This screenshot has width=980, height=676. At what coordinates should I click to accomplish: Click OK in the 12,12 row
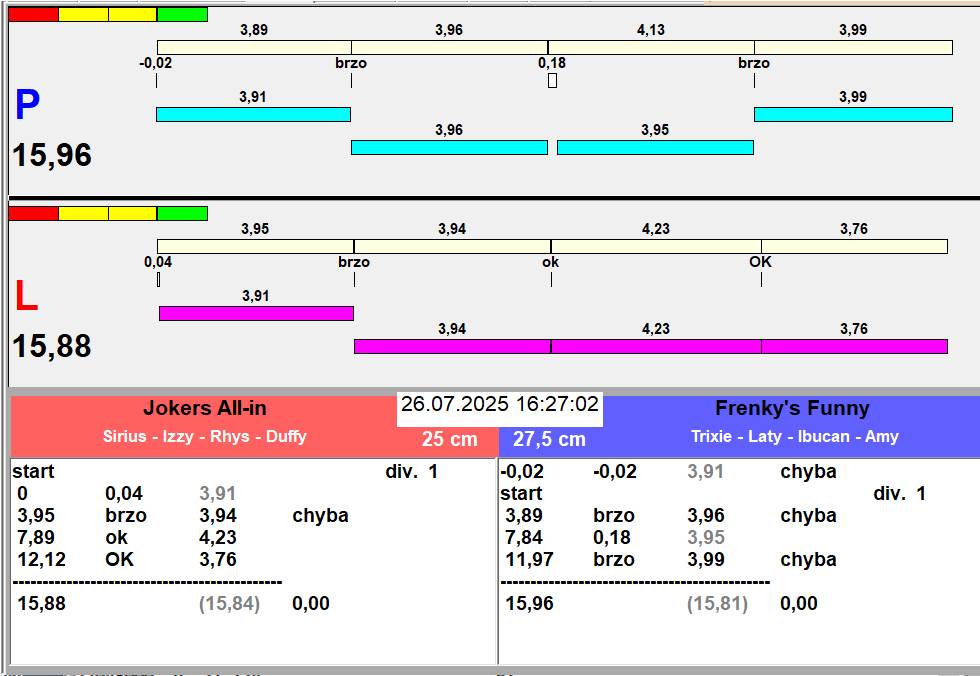click(119, 559)
